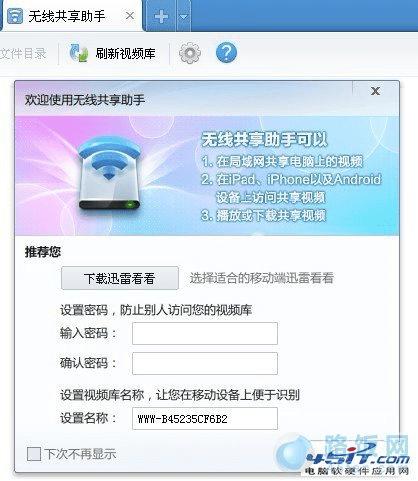Click the refresh video library arrows icon
Image resolution: width=418 pixels, height=481 pixels.
point(79,53)
